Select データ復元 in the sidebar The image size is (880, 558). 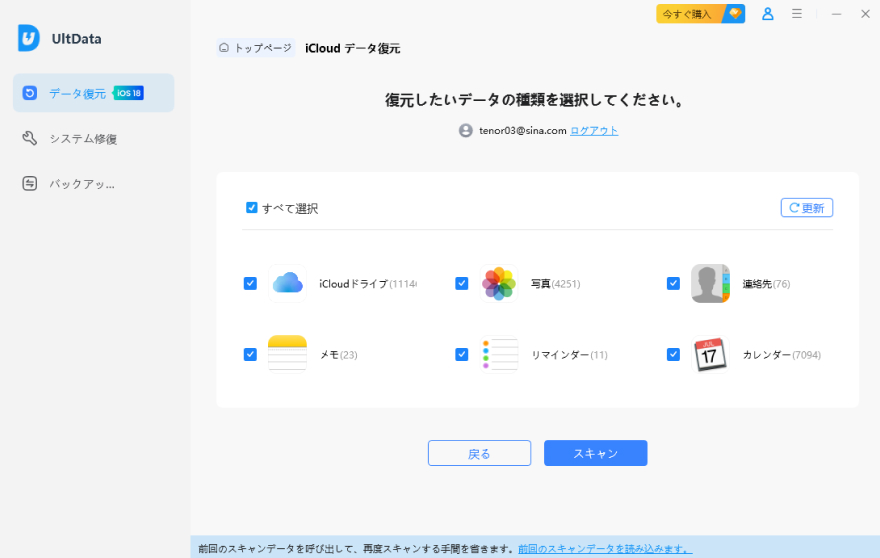pyautogui.click(x=94, y=93)
